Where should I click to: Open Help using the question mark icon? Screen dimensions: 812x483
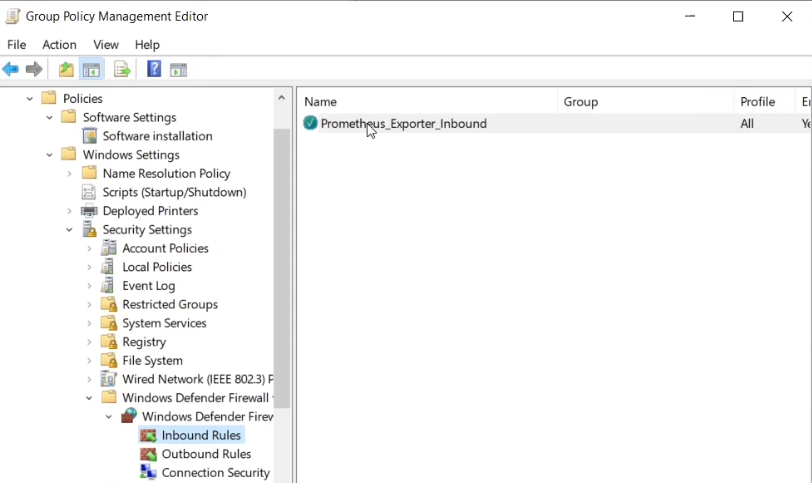pos(154,69)
